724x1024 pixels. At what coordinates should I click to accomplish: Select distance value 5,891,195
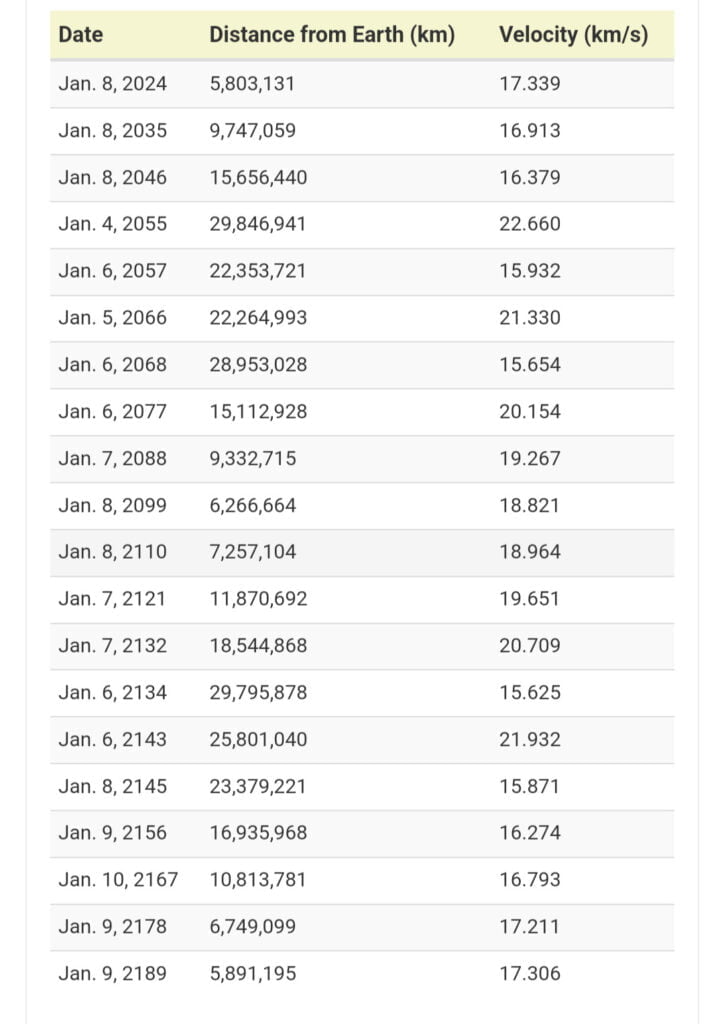253,974
